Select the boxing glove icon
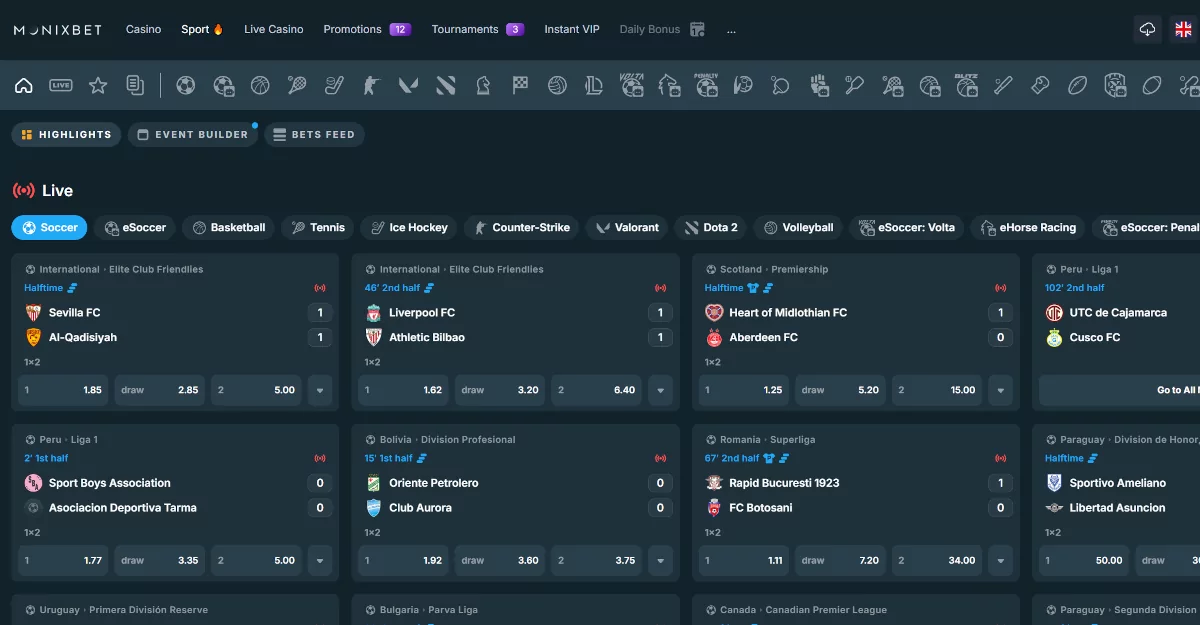Image resolution: width=1200 pixels, height=625 pixels. point(1040,85)
